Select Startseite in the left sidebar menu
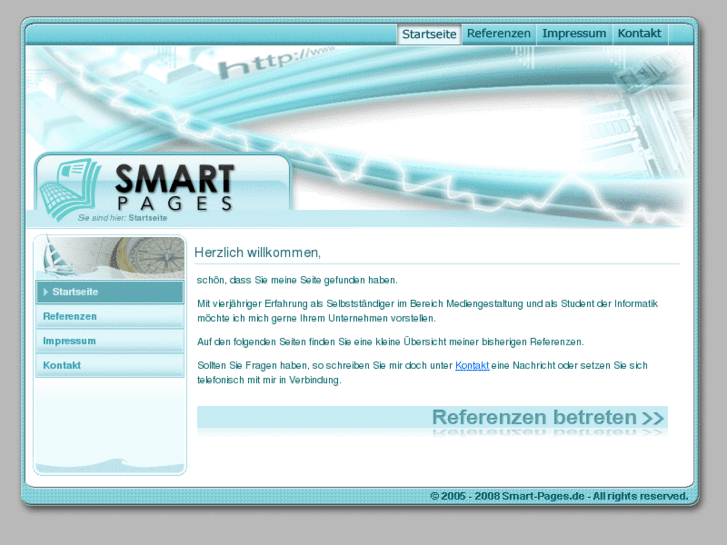This screenshot has height=545, width=727. pyautogui.click(x=110, y=292)
